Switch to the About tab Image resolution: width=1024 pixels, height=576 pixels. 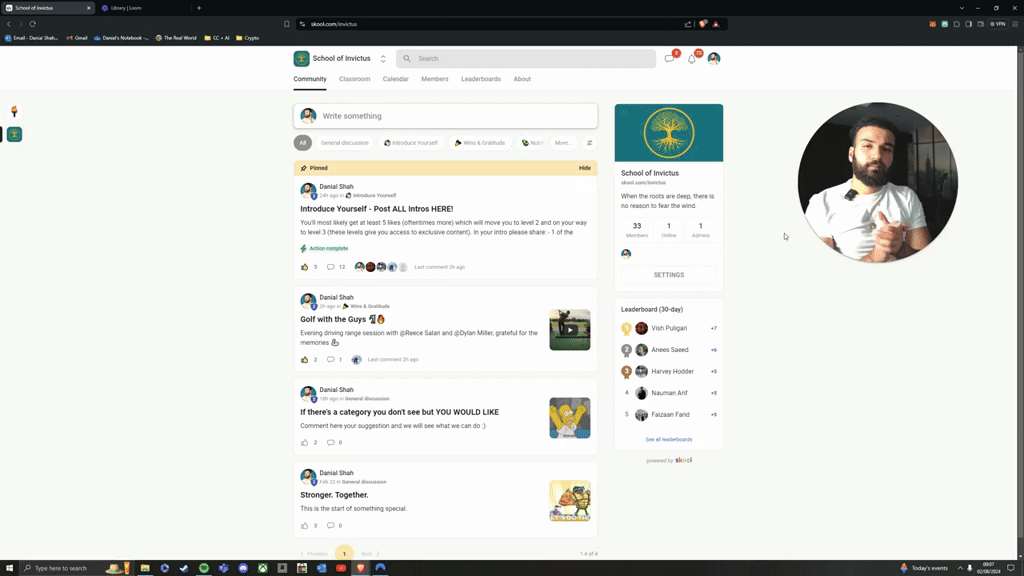click(522, 79)
